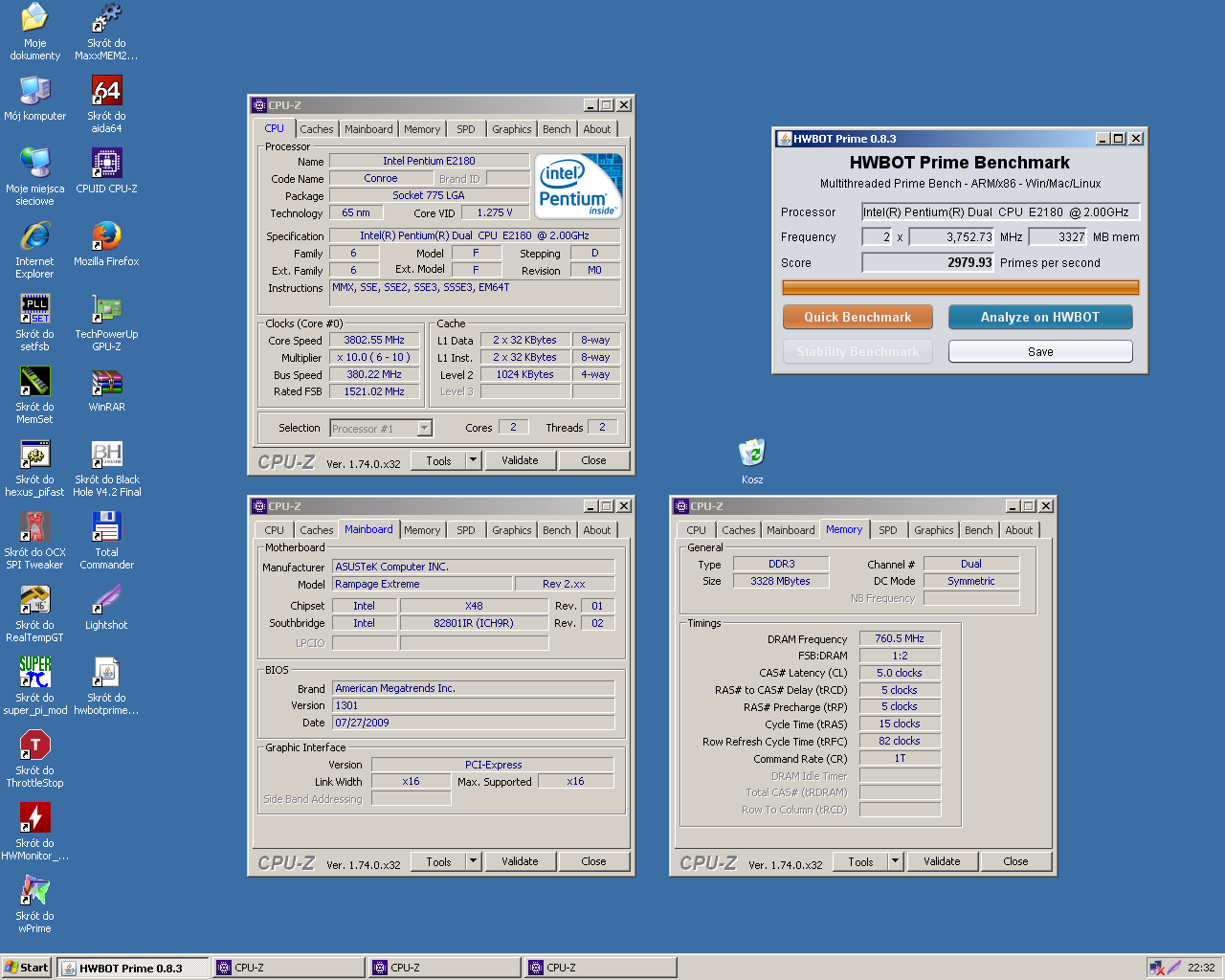Click Validate in Memory CPU-Z window
Image resolution: width=1225 pixels, height=980 pixels.
click(x=942, y=861)
